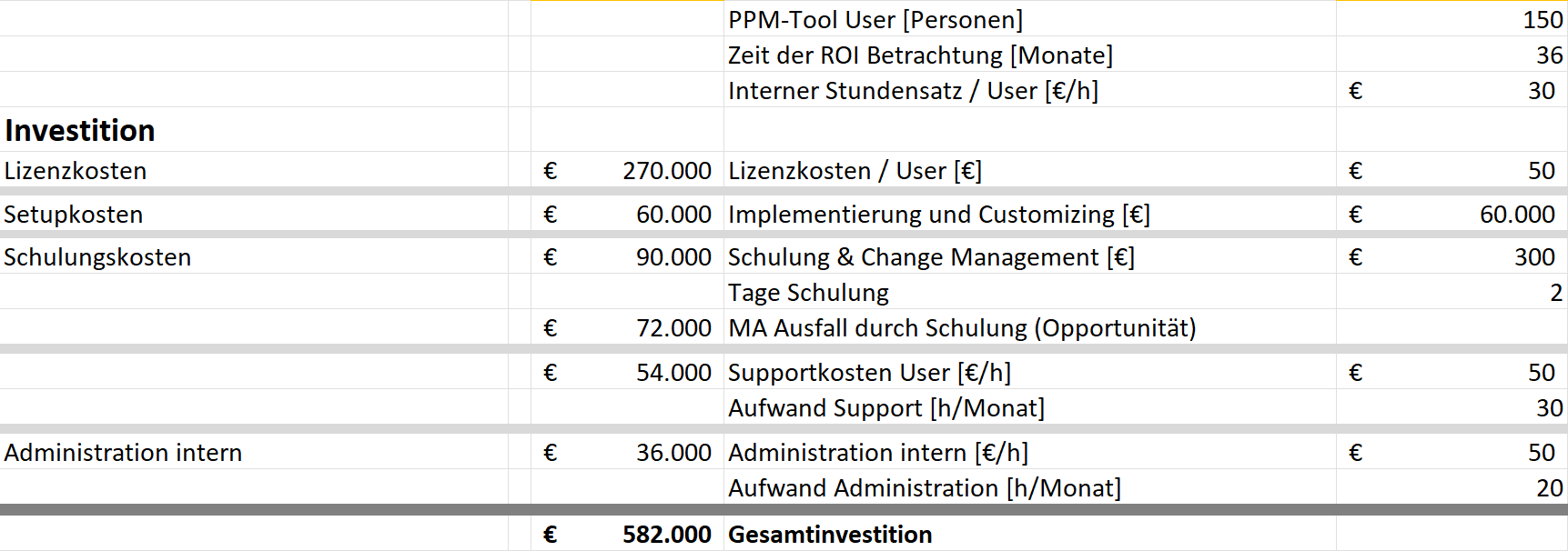Click the Tage Schulung label cell

(x=808, y=293)
